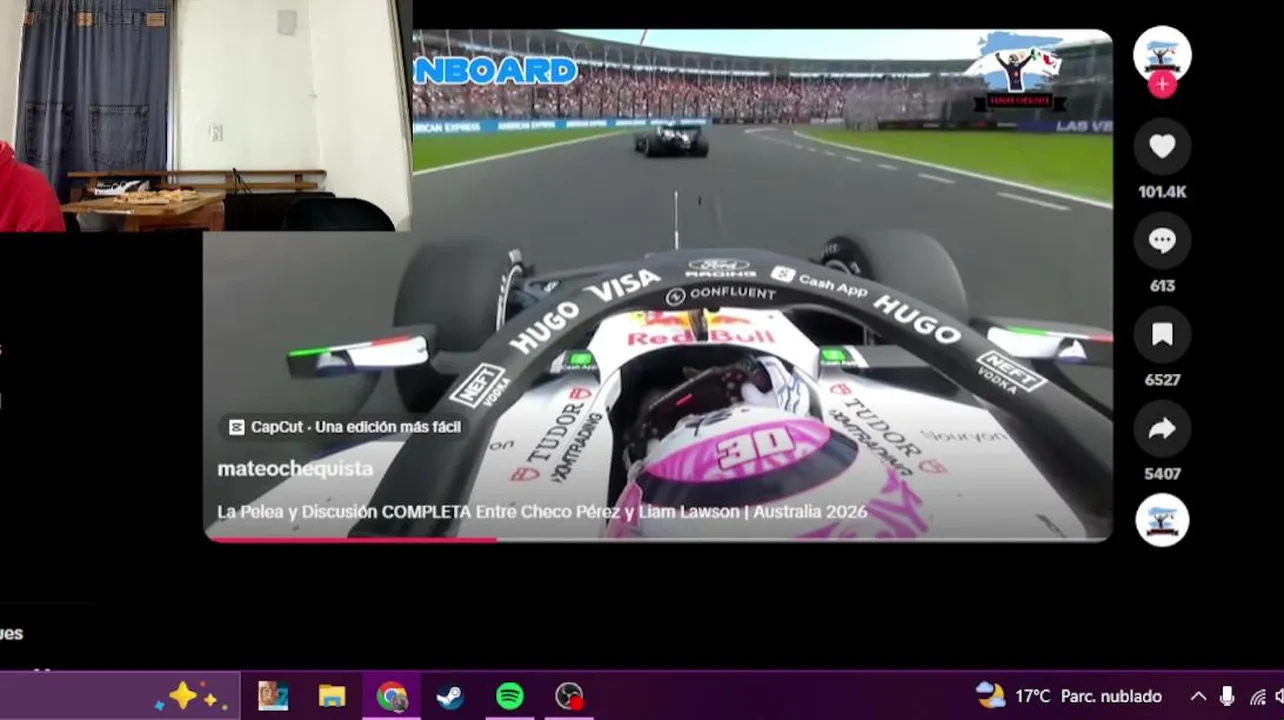Click the 101.4K likes count
The height and width of the screenshot is (720, 1284).
[x=1162, y=192]
